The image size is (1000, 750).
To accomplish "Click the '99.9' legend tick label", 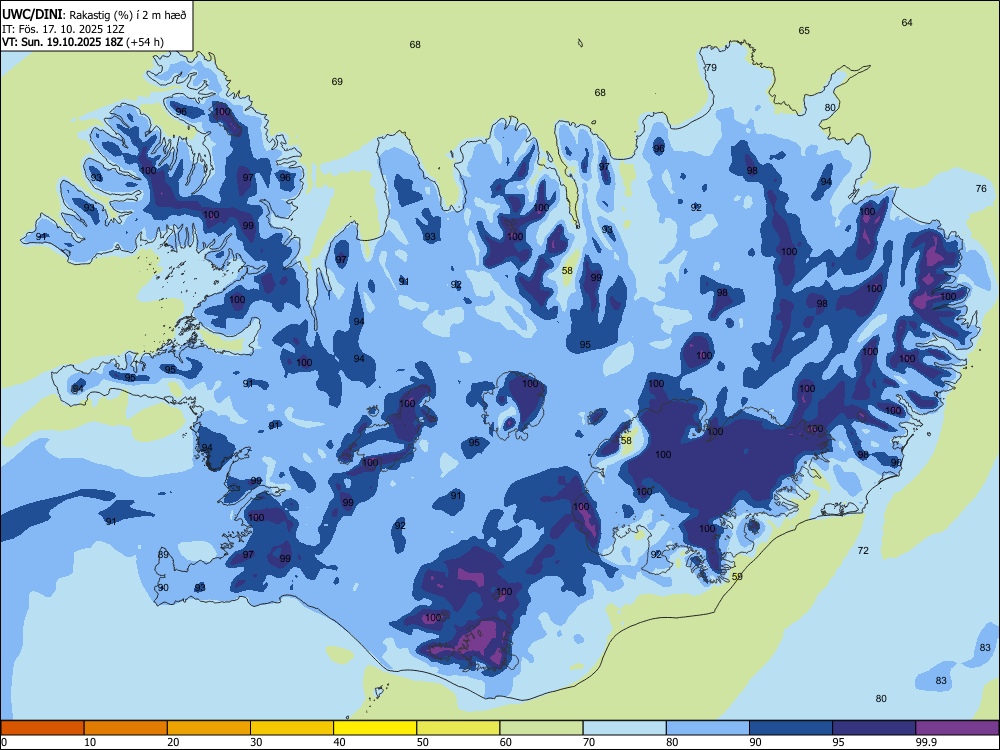I will (926, 742).
